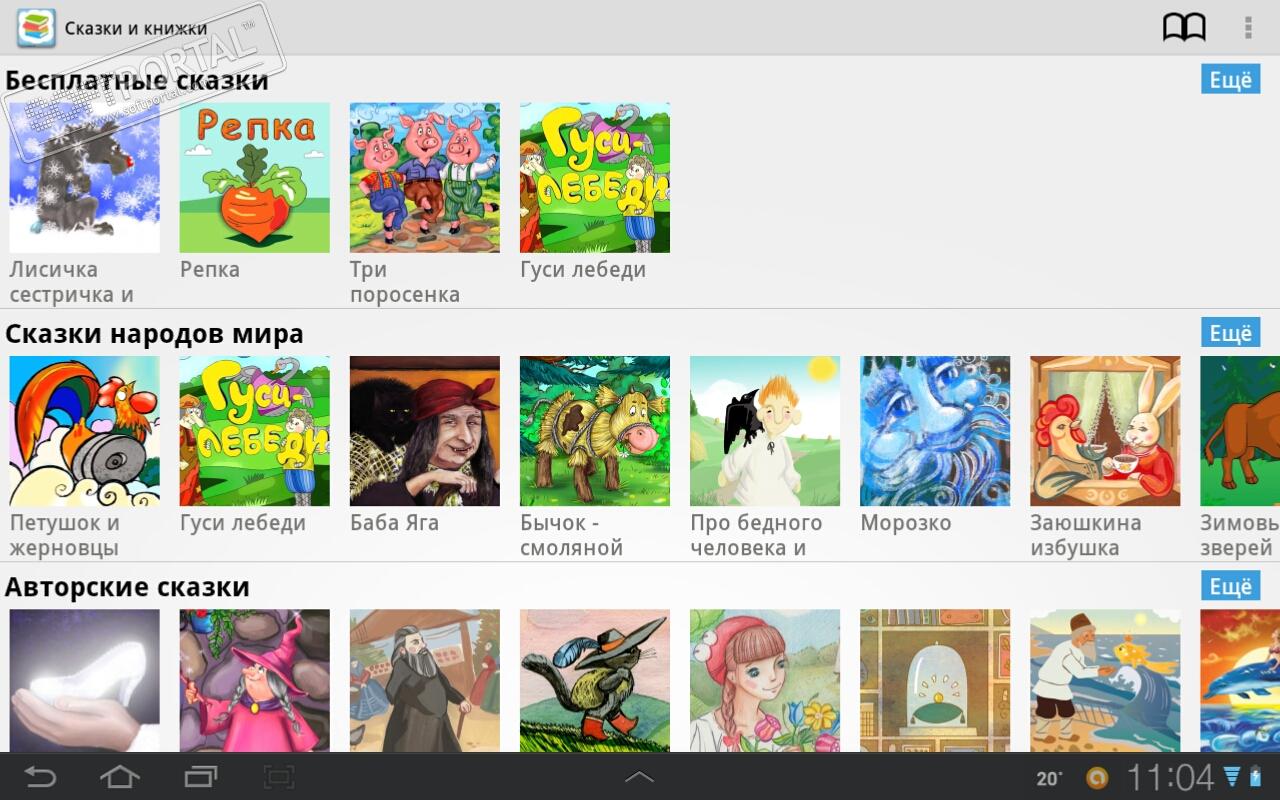Expand the up chevron in the navigation bar
The height and width of the screenshot is (800, 1280).
click(x=639, y=777)
